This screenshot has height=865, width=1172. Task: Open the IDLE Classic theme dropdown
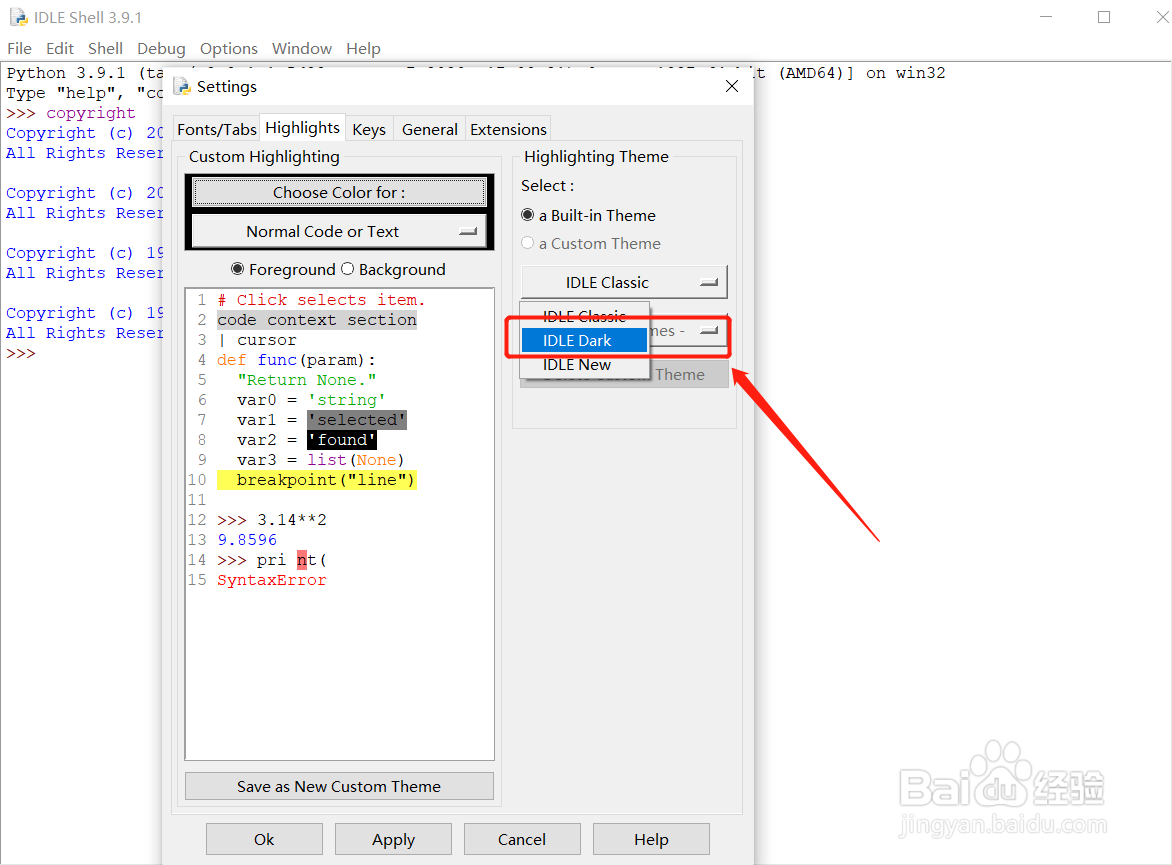(x=623, y=283)
